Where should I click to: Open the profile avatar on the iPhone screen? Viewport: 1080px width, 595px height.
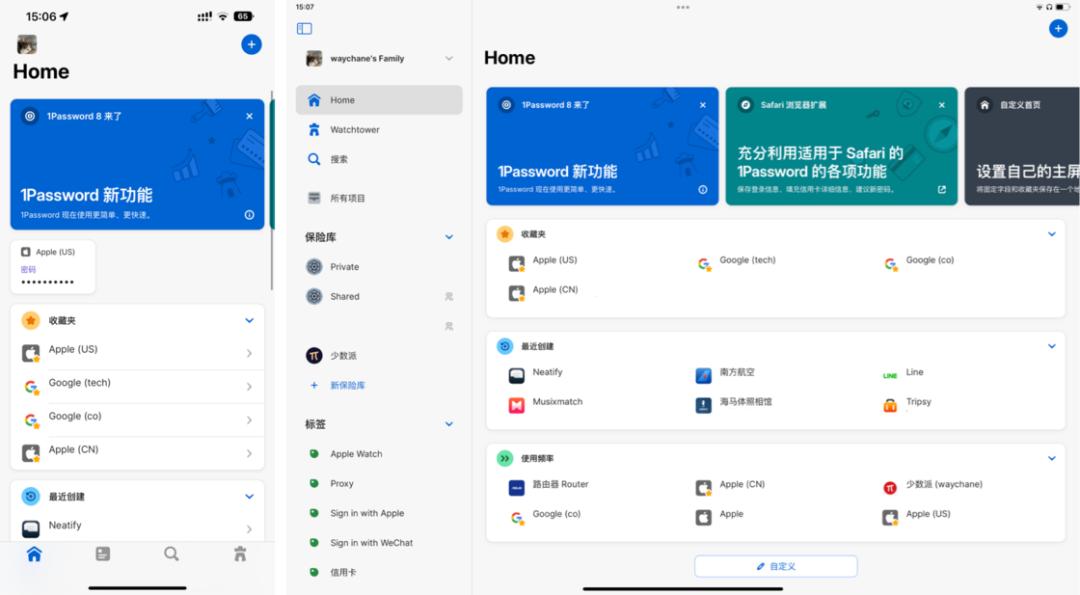pos(27,45)
